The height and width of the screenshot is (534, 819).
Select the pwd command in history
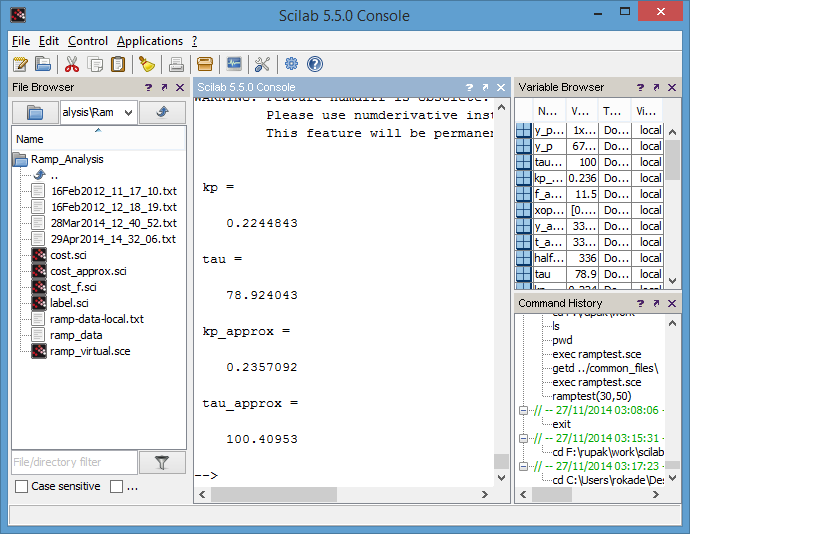(x=562, y=340)
